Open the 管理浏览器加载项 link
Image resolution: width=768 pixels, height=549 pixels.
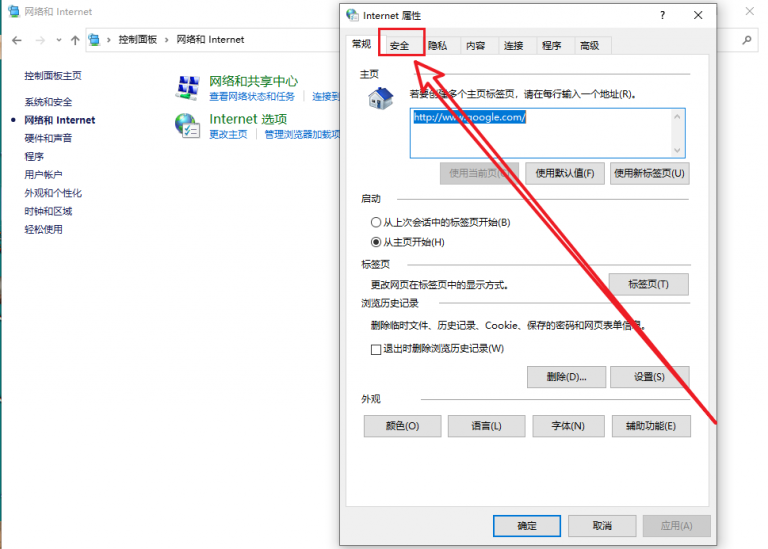coord(302,134)
